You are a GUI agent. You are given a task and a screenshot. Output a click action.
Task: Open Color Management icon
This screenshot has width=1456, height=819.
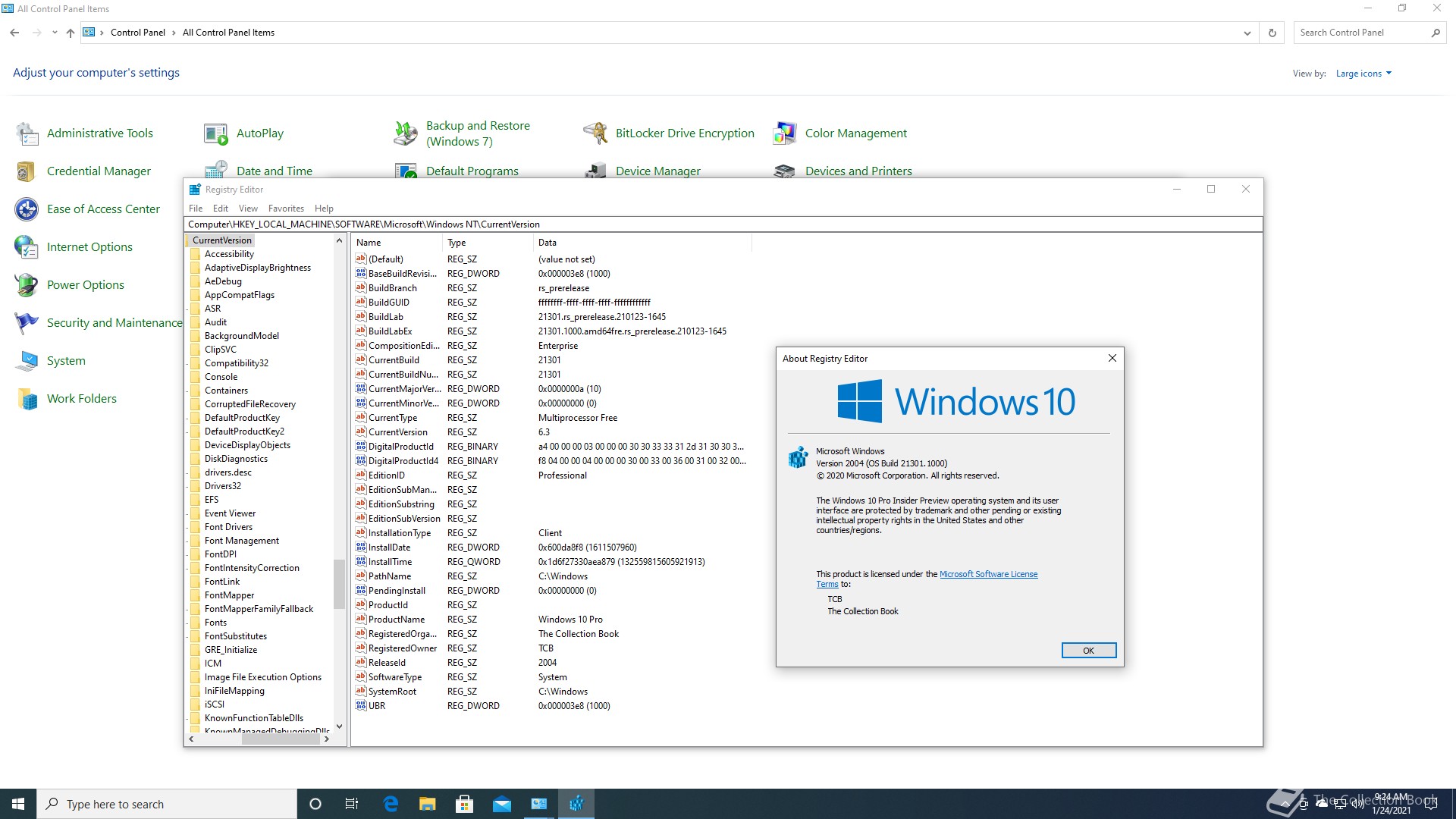(785, 133)
